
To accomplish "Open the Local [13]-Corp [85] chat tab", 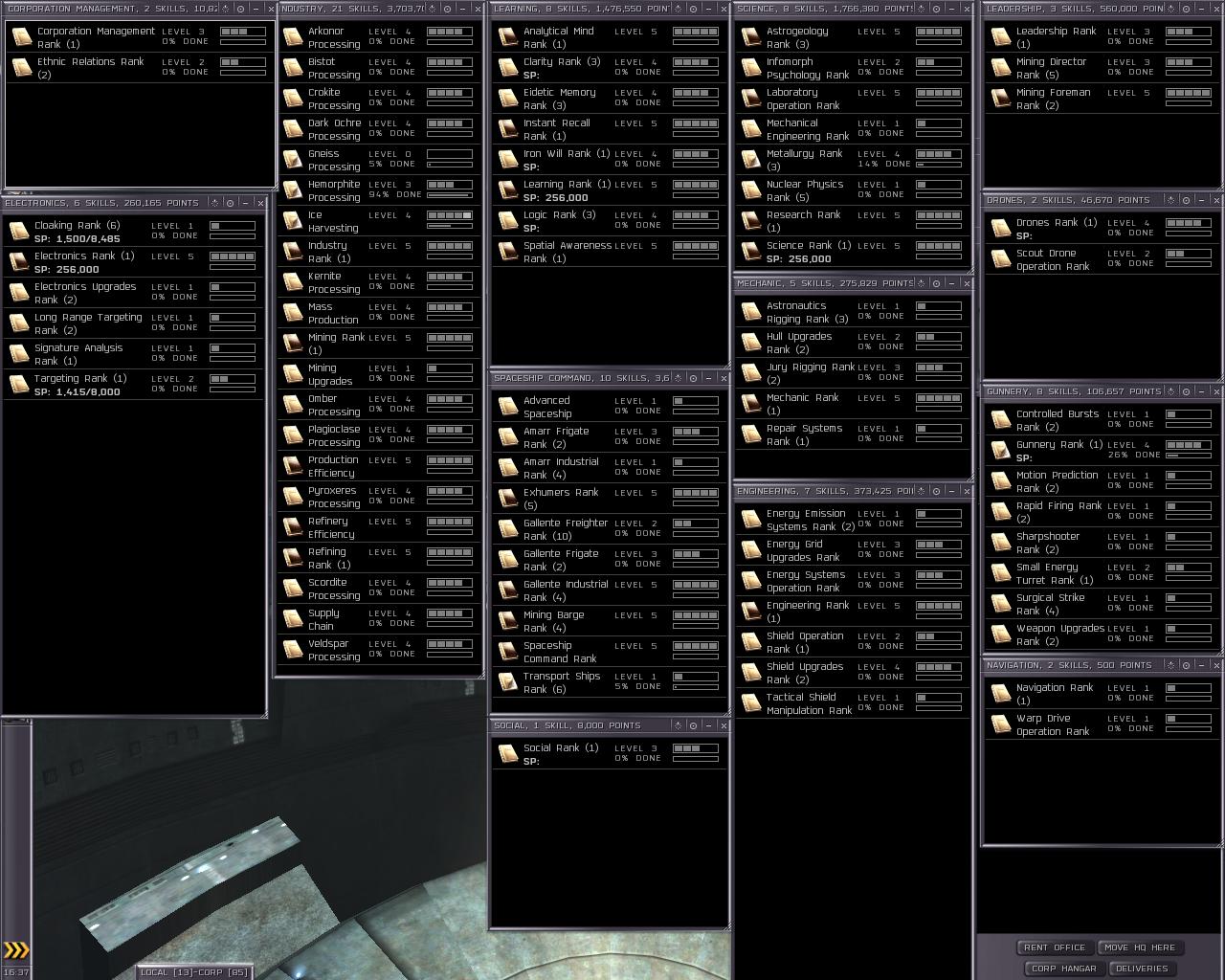I will [194, 972].
